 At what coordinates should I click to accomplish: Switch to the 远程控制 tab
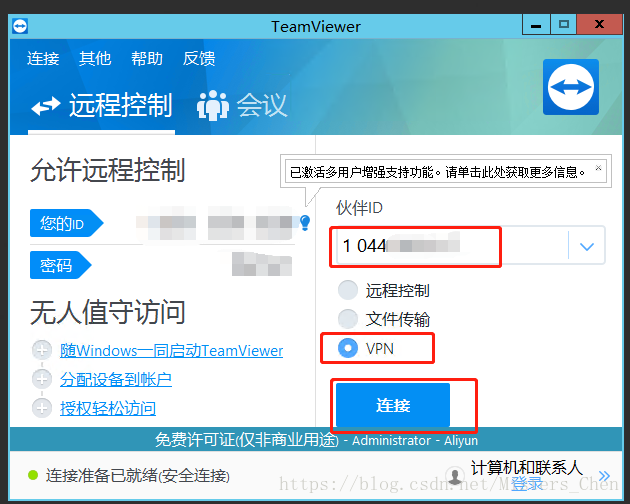coord(102,106)
